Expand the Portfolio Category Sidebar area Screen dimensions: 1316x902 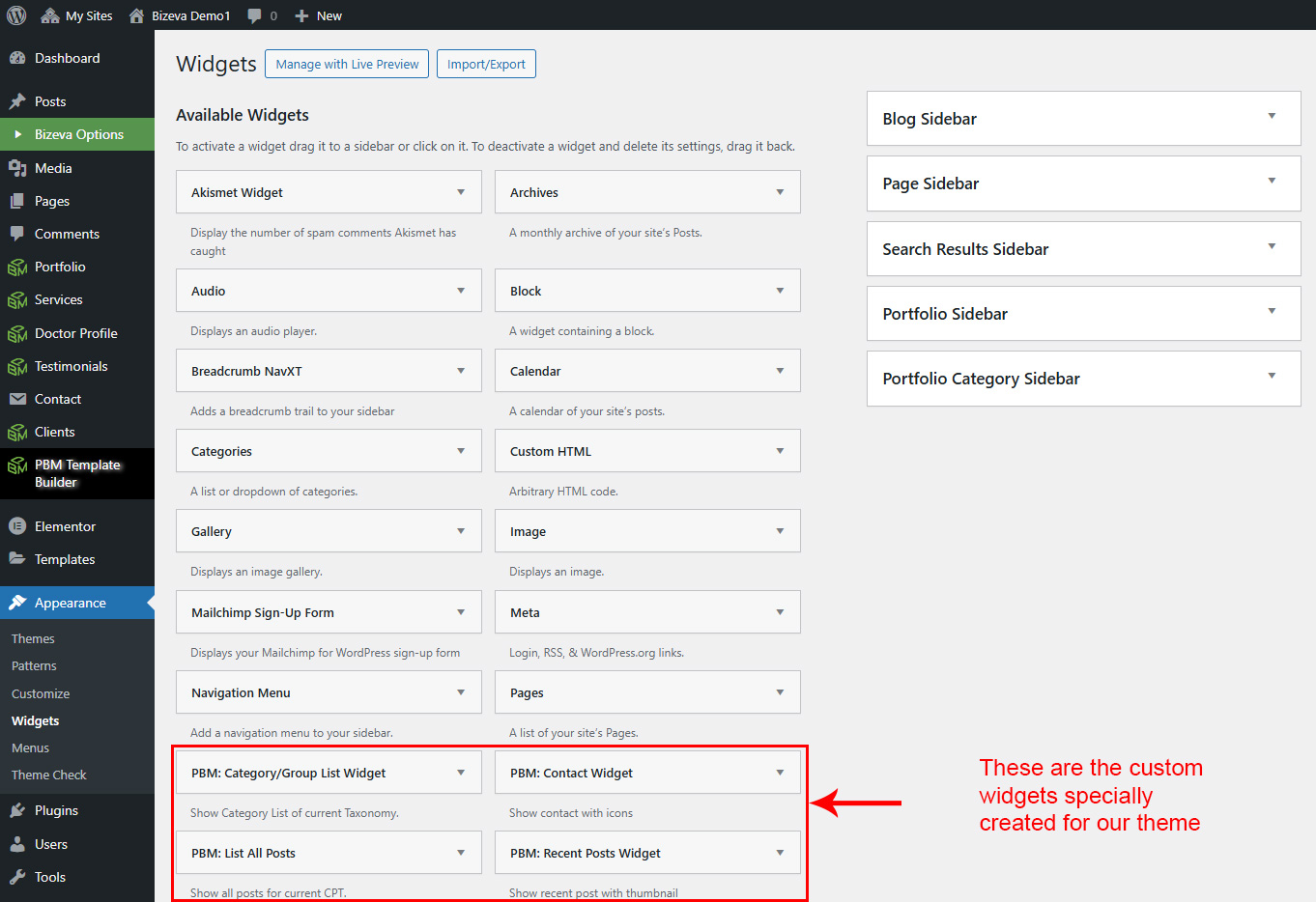[1272, 377]
